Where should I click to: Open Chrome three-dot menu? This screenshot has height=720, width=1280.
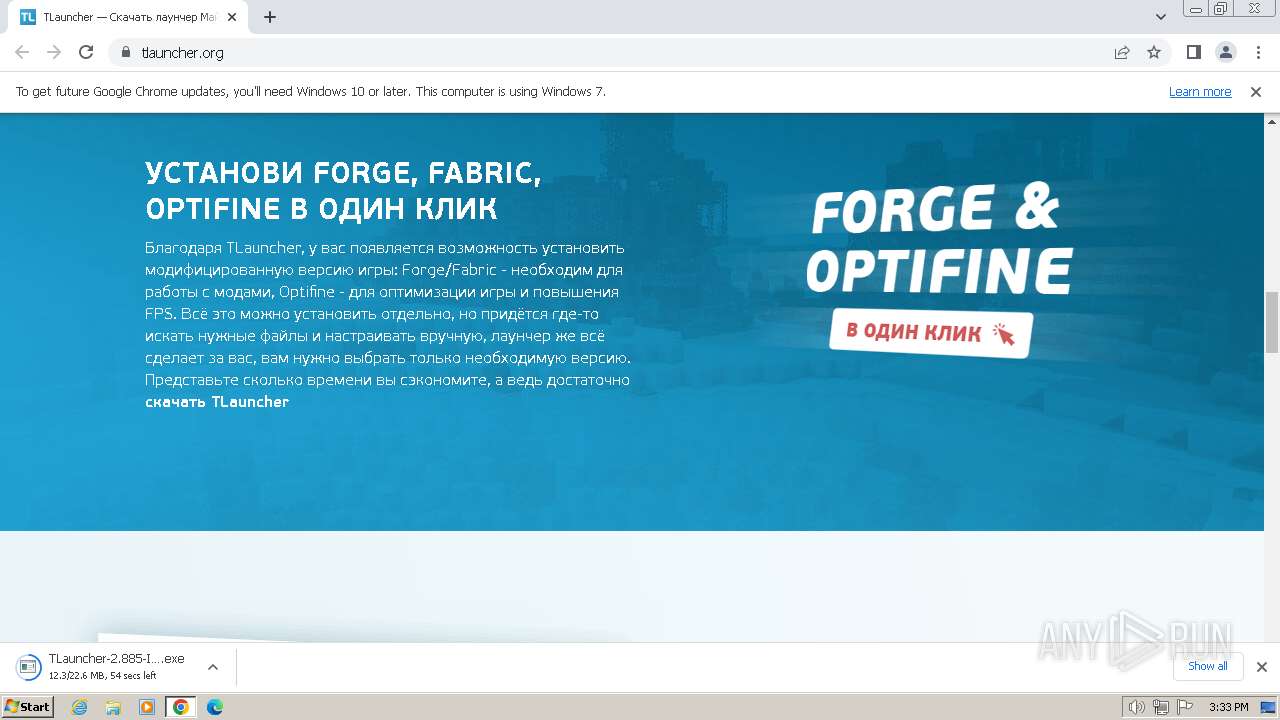click(x=1258, y=52)
